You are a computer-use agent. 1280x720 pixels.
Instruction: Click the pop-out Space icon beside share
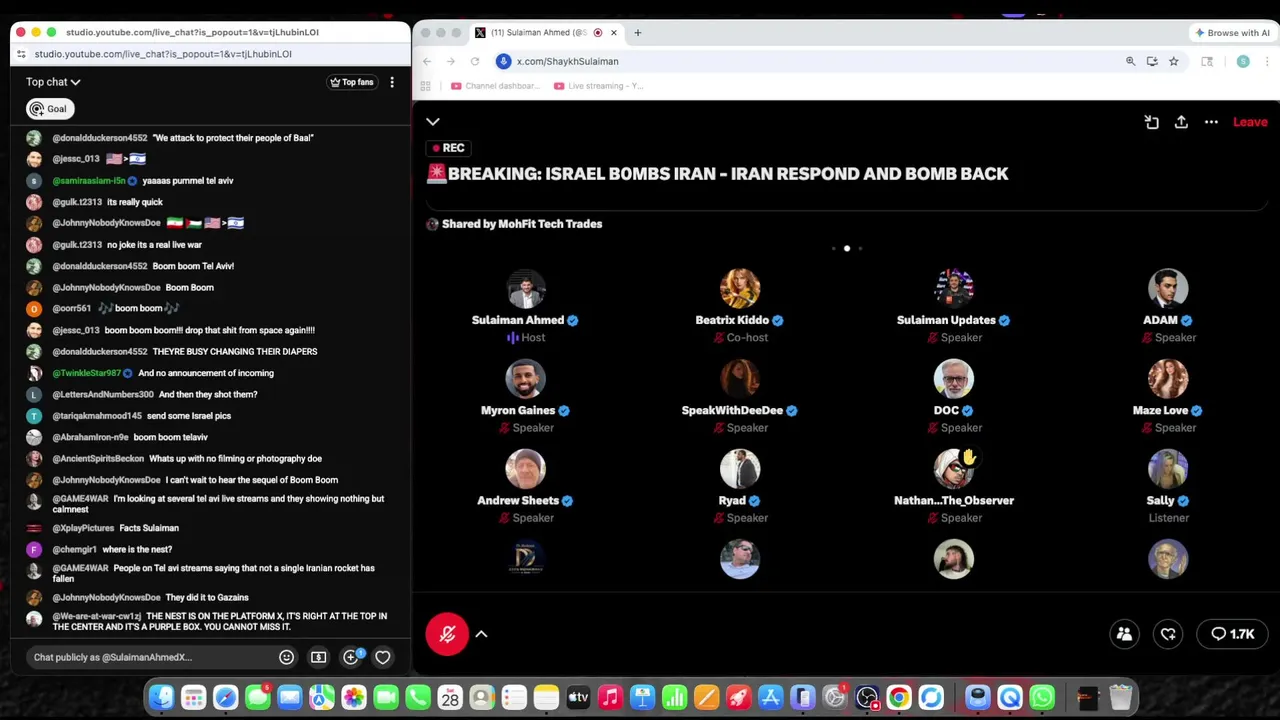click(1152, 122)
